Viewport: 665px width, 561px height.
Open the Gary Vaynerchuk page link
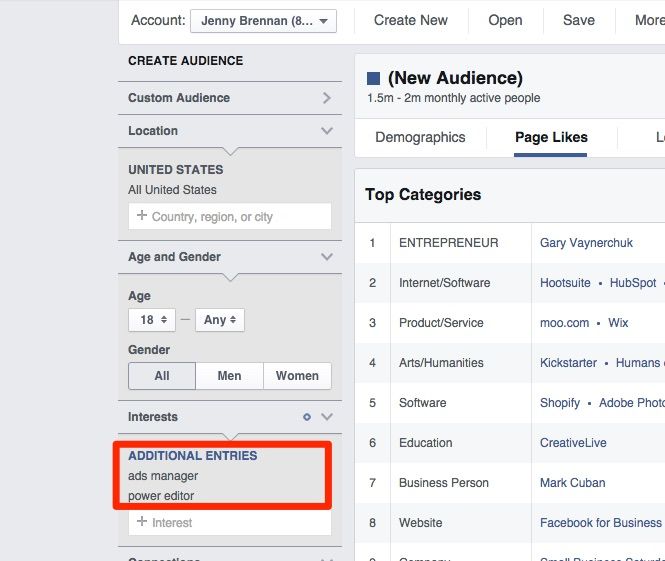pyautogui.click(x=586, y=243)
